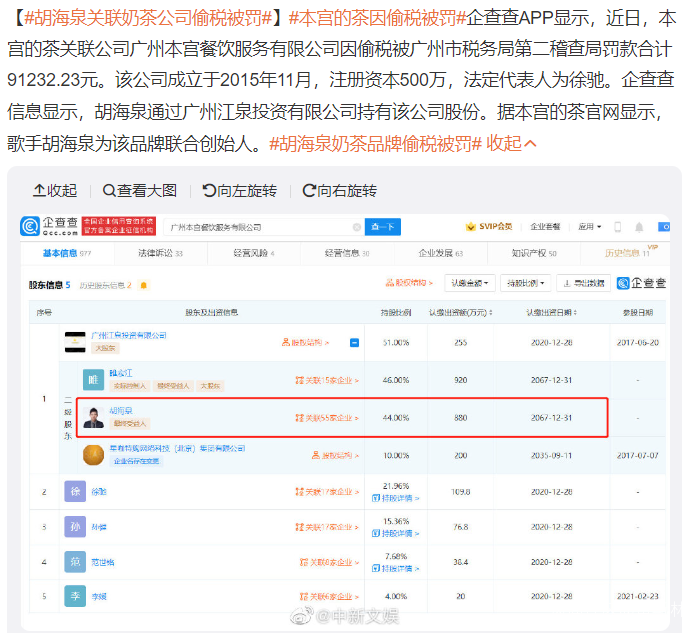Collapse the post text via 收起 link
Image resolution: width=698 pixels, height=633 pixels.
click(511, 143)
